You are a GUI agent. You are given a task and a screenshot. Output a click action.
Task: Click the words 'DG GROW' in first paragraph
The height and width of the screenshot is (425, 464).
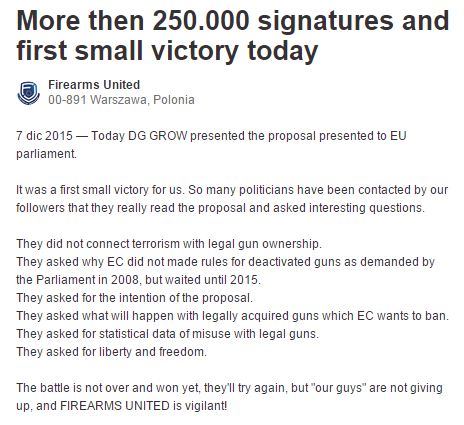[158, 136]
